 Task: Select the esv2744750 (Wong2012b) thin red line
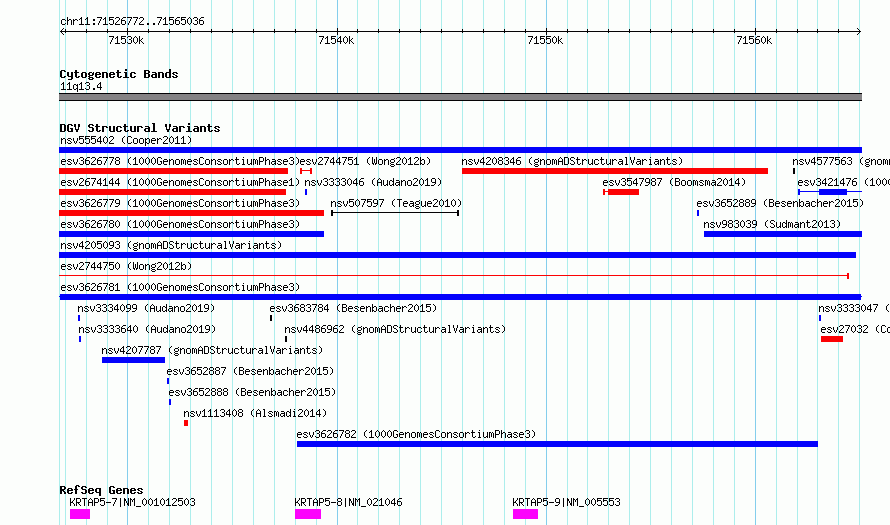coord(454,276)
